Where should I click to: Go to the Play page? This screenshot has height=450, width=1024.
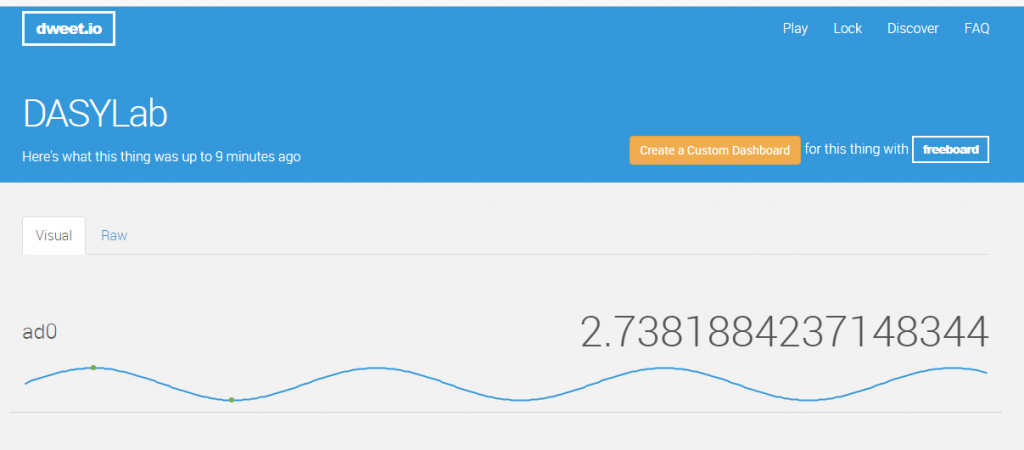[795, 29]
